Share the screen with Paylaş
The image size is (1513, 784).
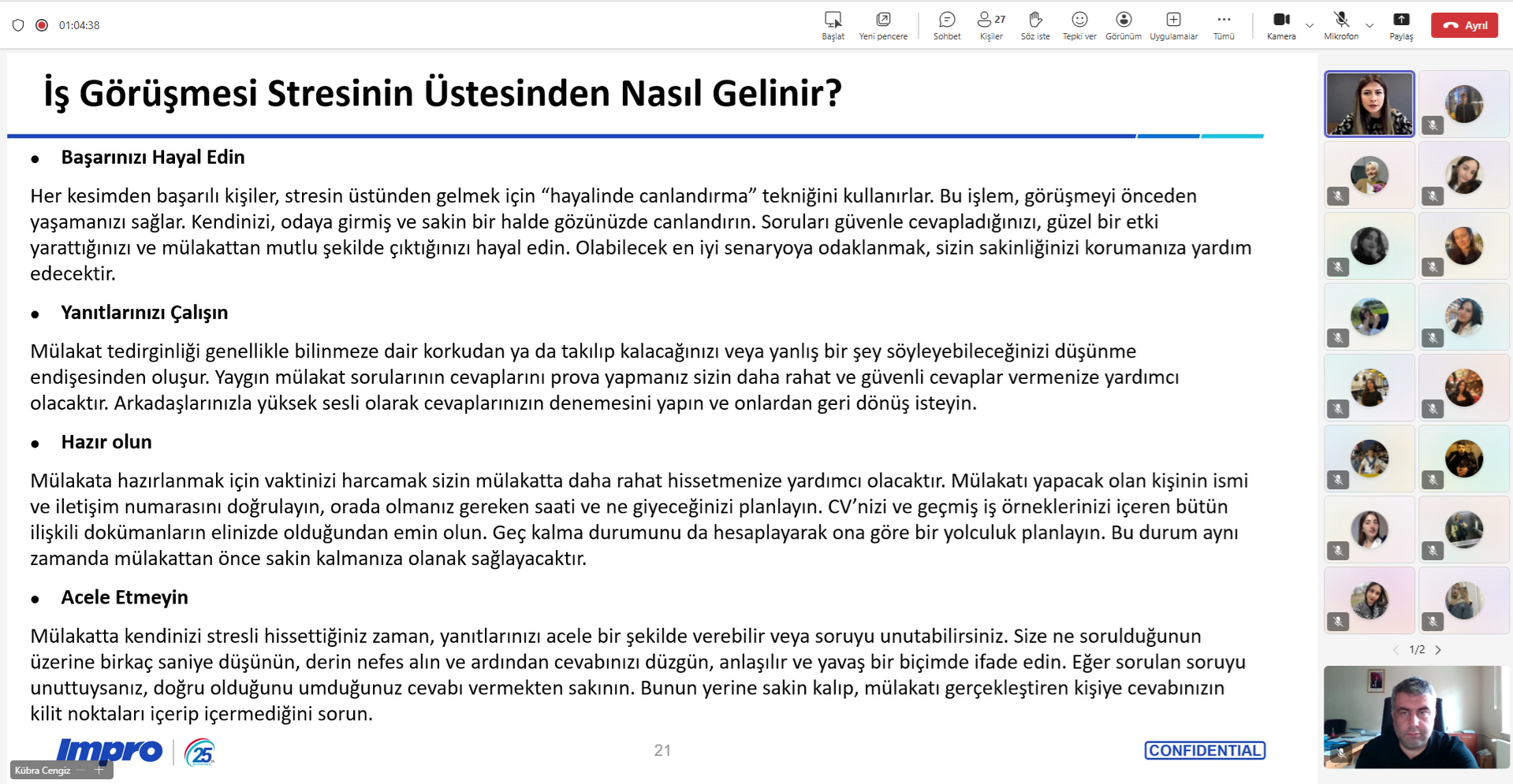[1401, 25]
